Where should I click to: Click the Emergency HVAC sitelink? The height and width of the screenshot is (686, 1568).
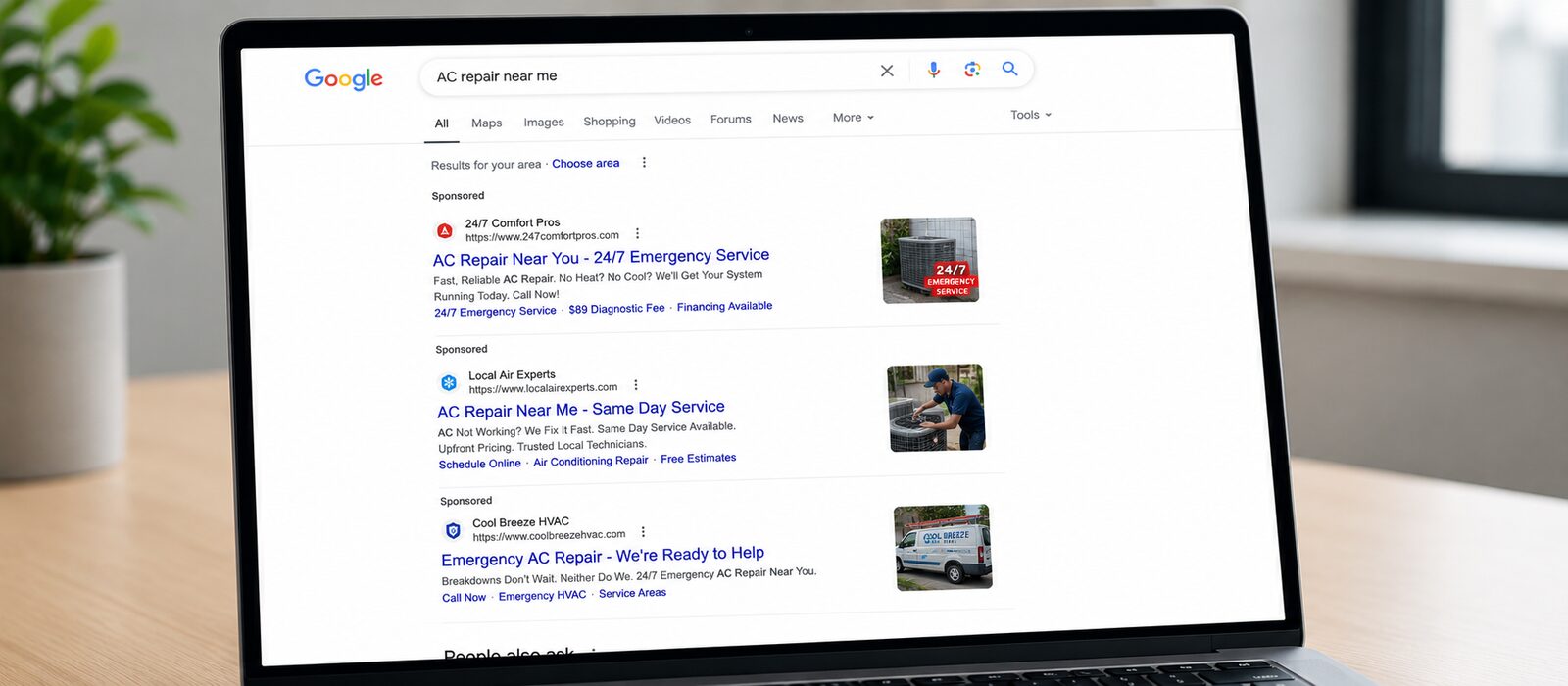543,596
